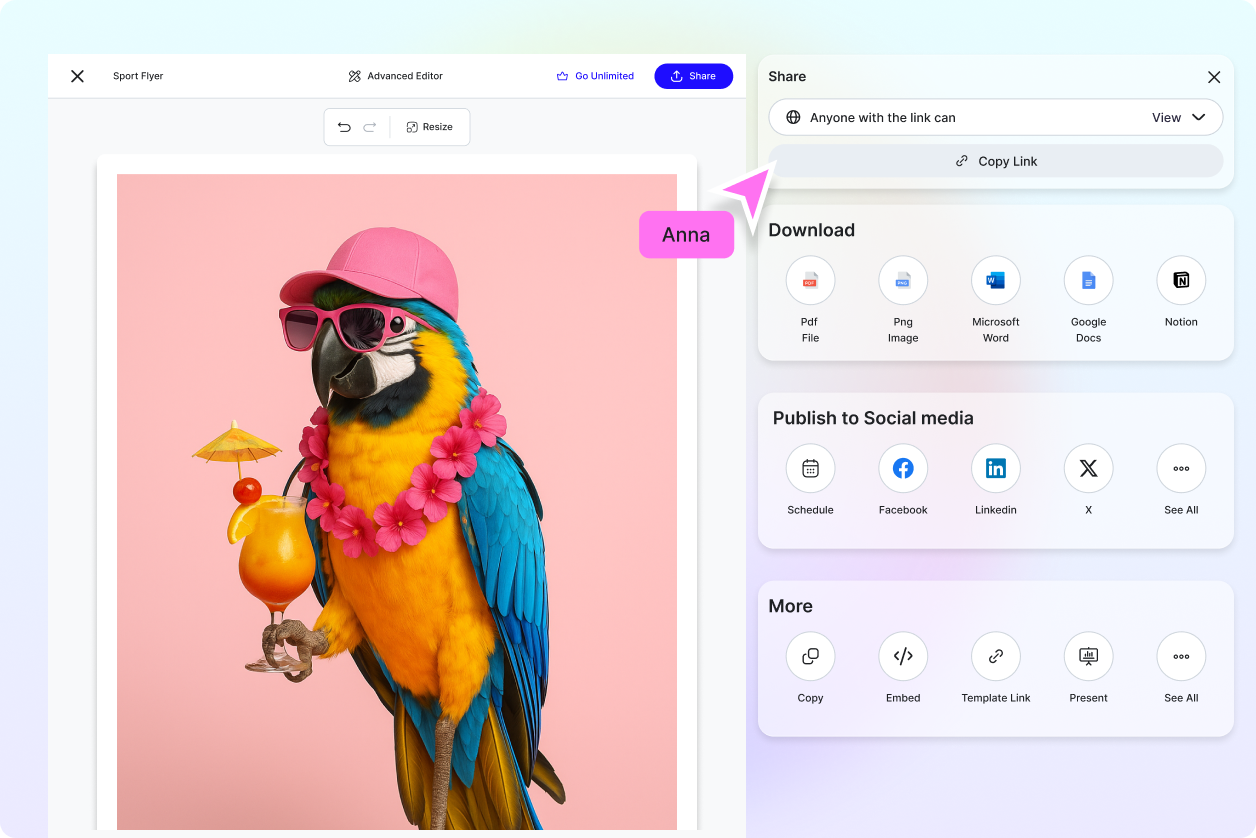Export to Microsoft Word
1256x838 pixels.
tap(996, 280)
